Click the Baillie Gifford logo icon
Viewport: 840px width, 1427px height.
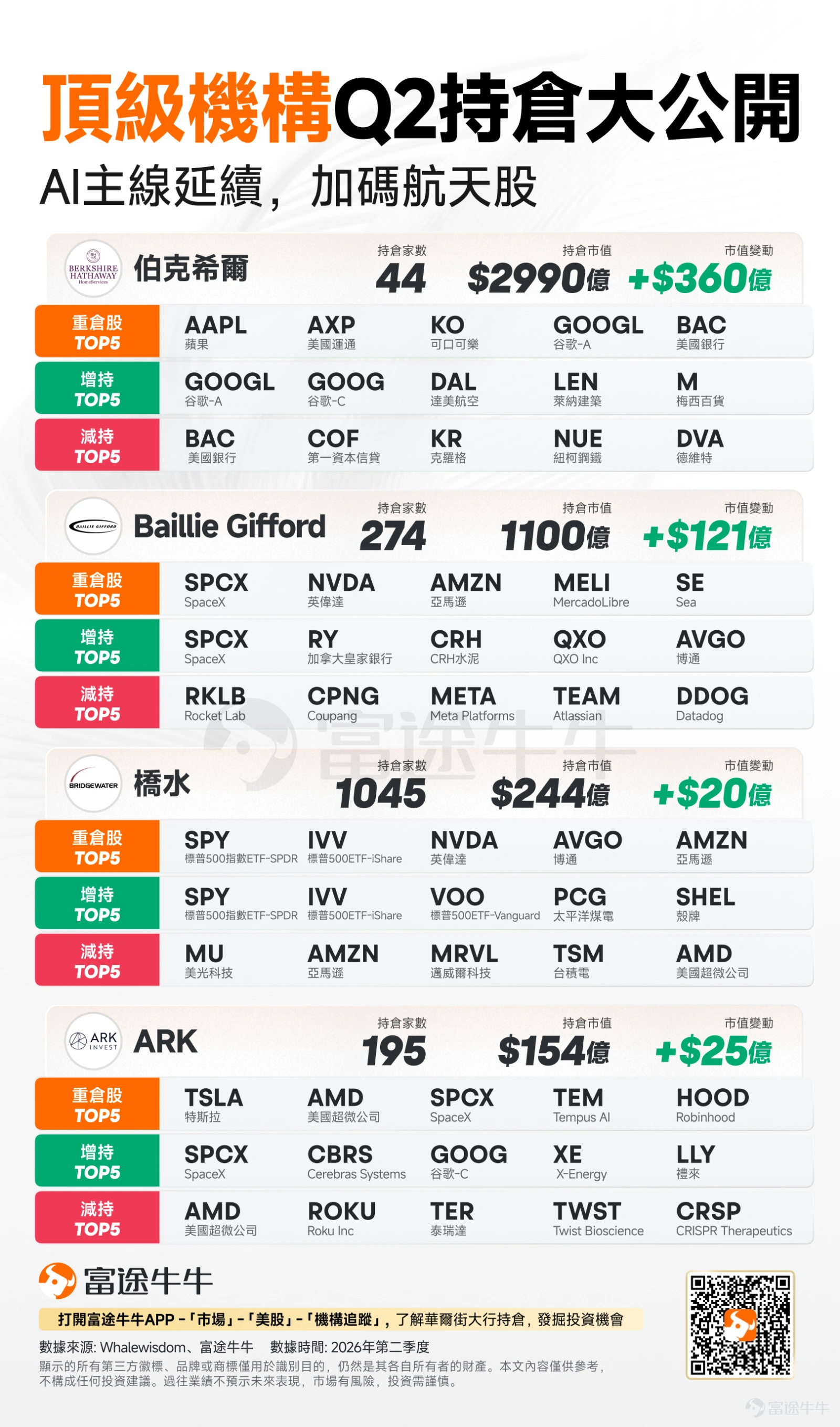[93, 526]
